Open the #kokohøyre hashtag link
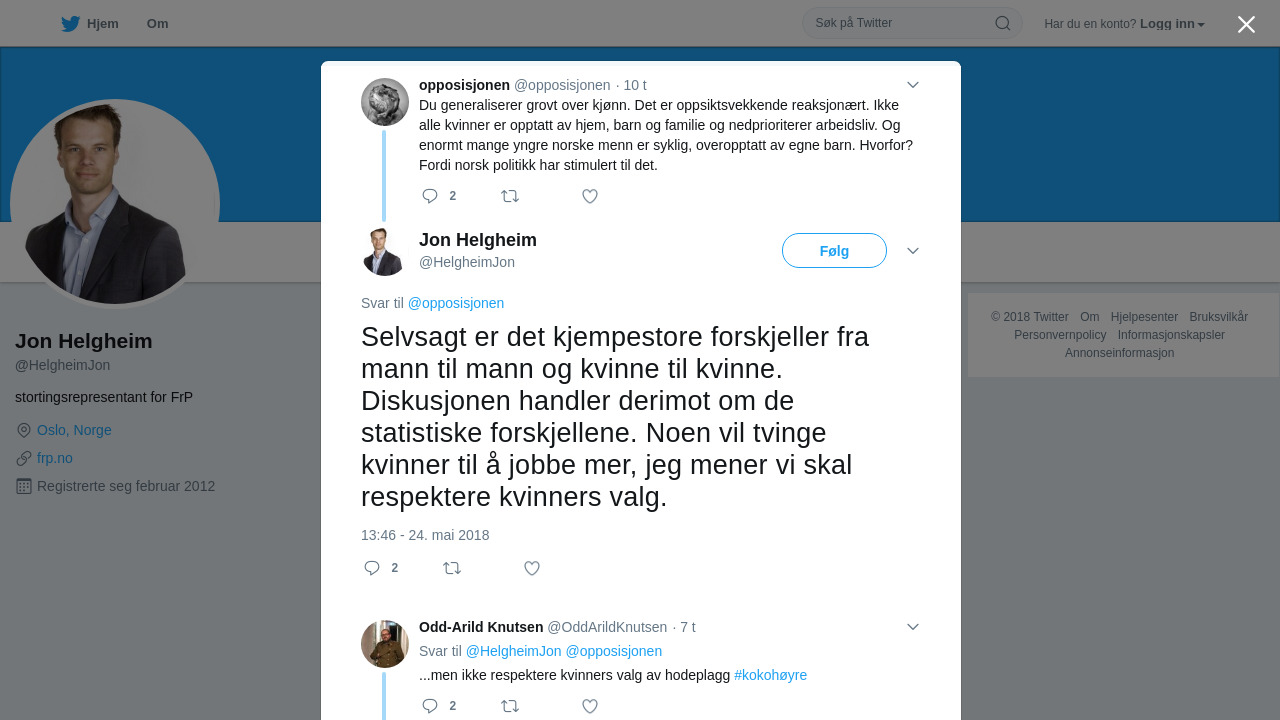Screen dimensions: 1280x720 770,675
